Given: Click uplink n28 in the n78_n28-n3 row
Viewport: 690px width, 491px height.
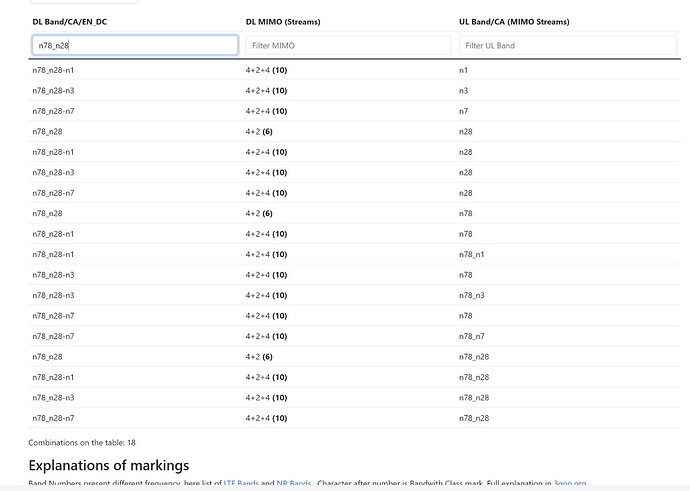Looking at the screenshot, I should tap(466, 172).
